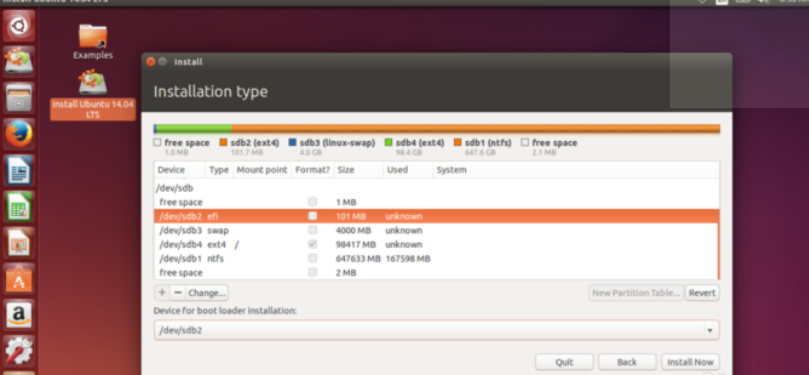The width and height of the screenshot is (809, 375).
Task: Click the orange sdb2 (ext4) legend swatch
Action: (x=223, y=142)
